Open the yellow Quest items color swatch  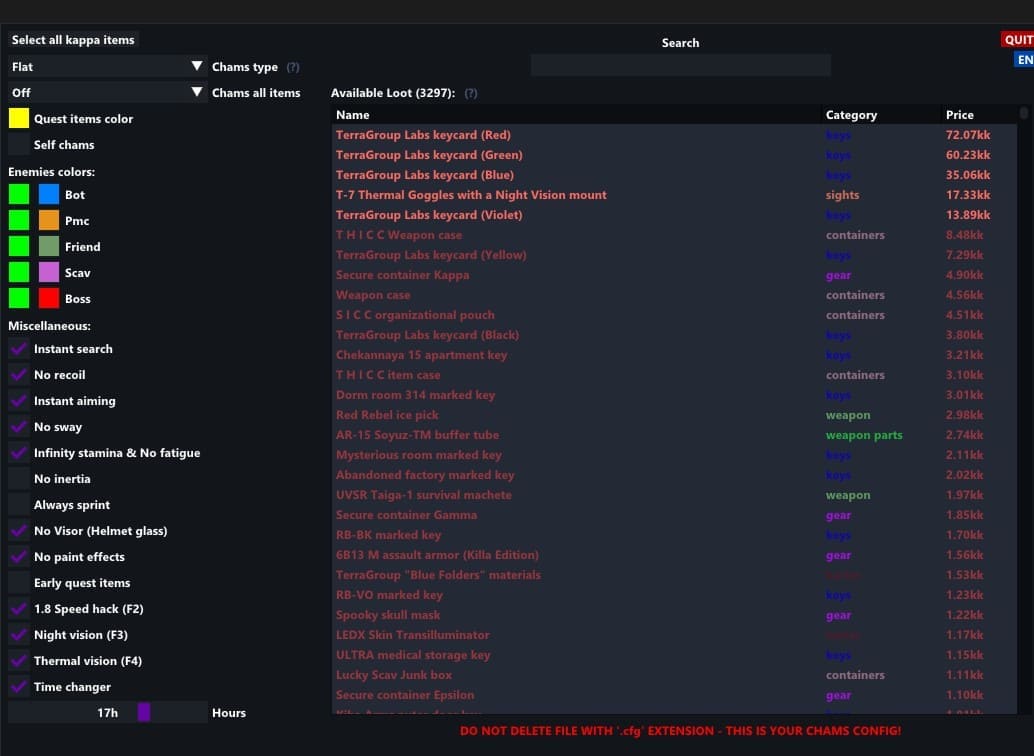pos(19,119)
